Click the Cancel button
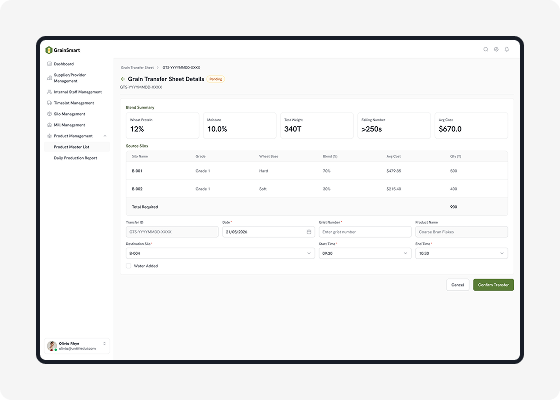The width and height of the screenshot is (560, 400). pyautogui.click(x=458, y=285)
